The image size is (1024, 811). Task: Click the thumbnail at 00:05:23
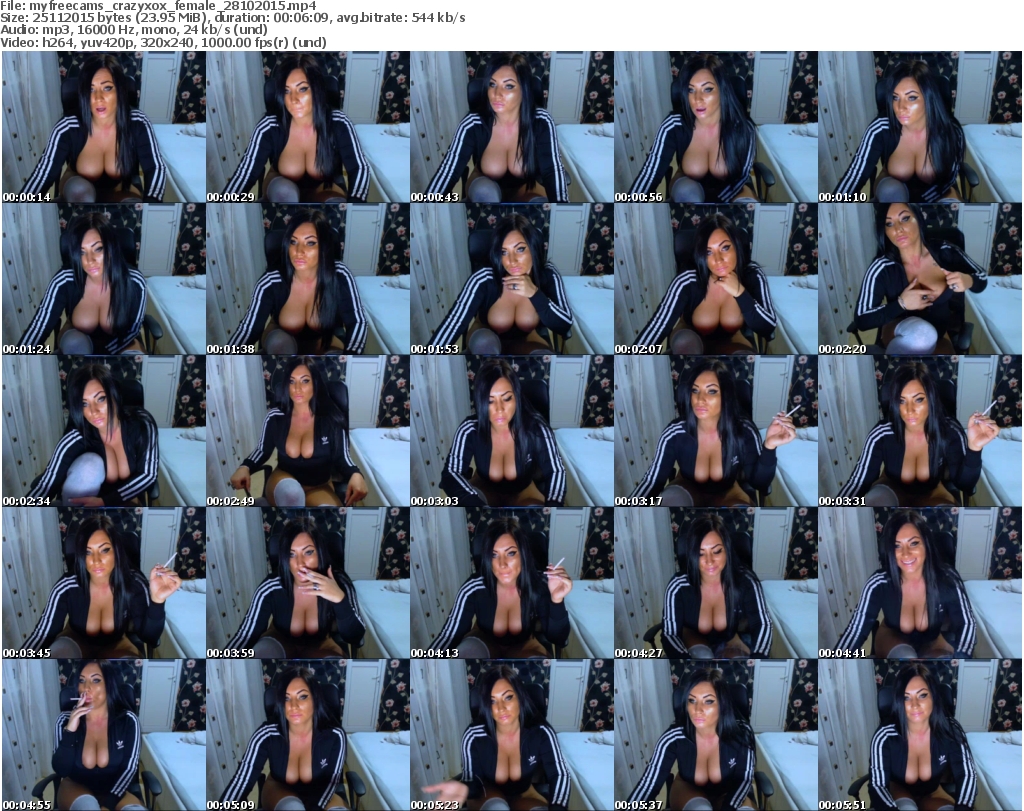pos(511,735)
